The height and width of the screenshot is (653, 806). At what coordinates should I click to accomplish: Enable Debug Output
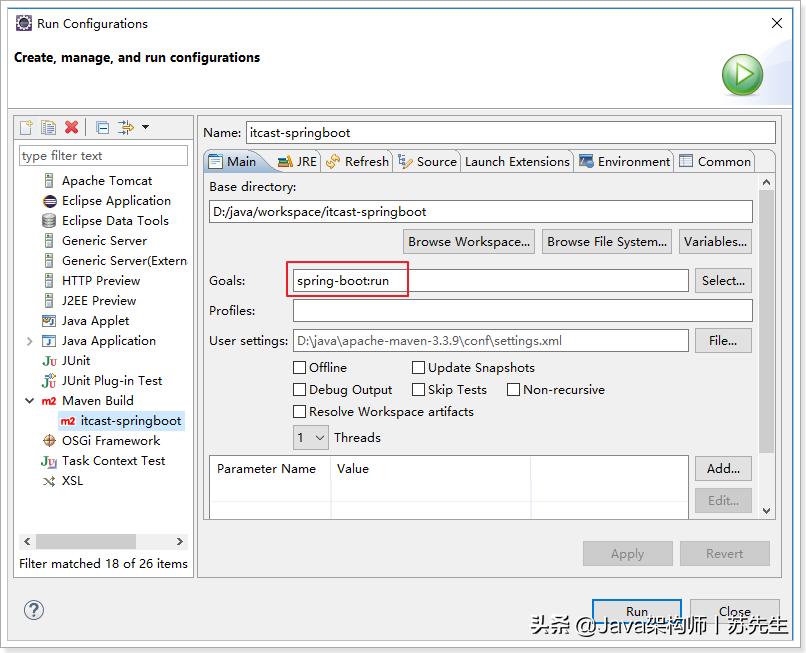click(298, 389)
